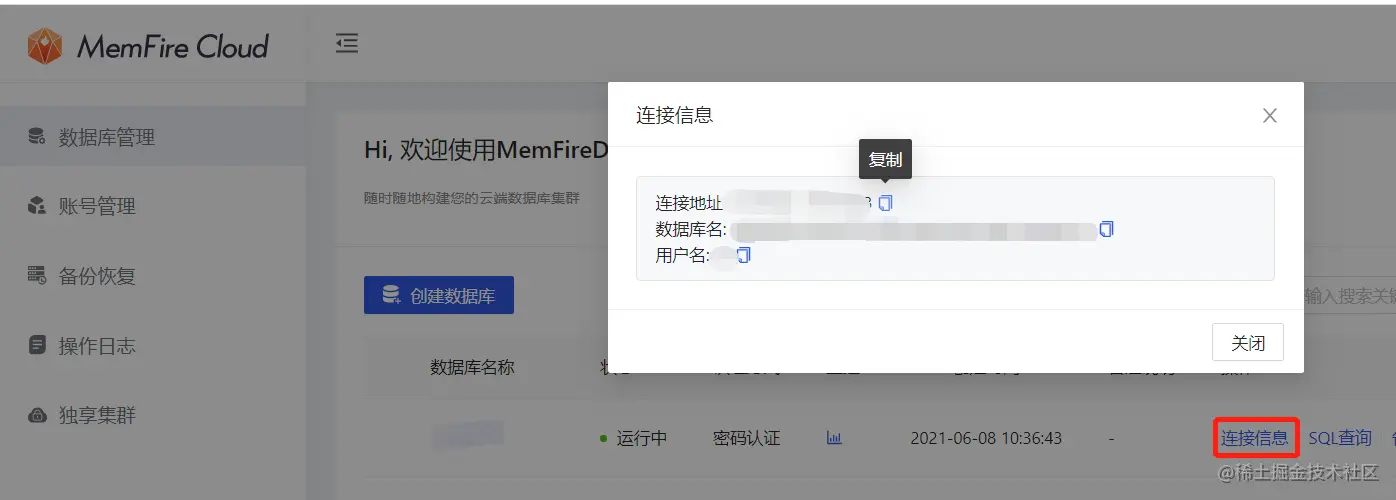Open the SQL查询 link
The image size is (1396, 500).
click(x=1340, y=438)
